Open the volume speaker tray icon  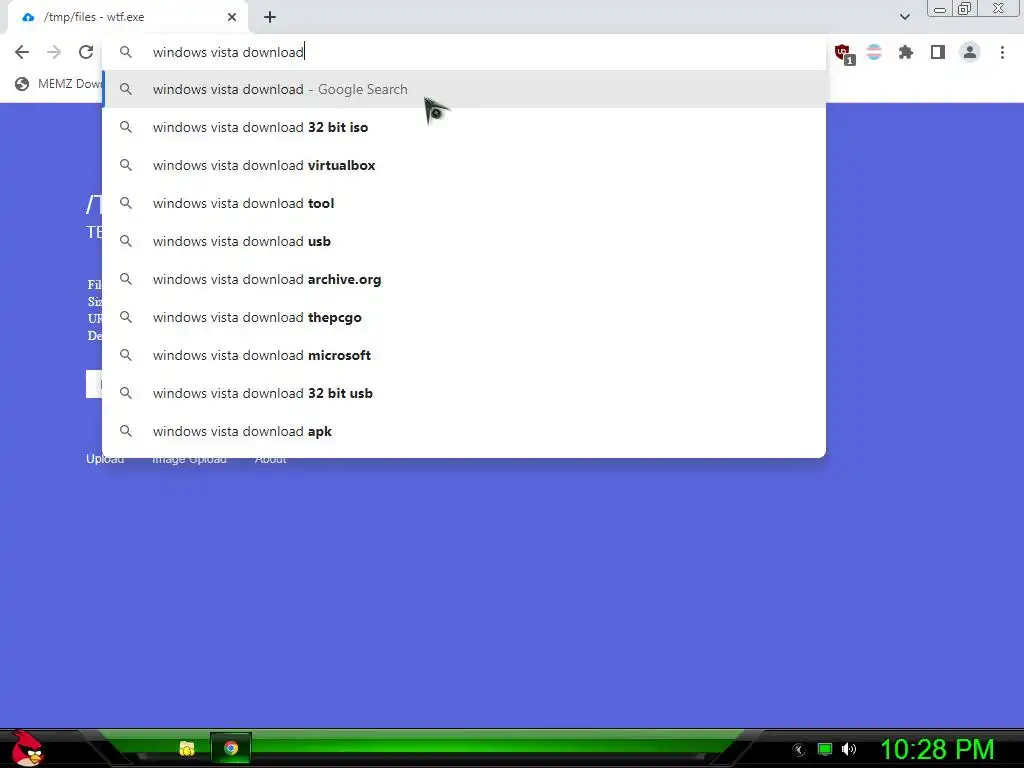[x=849, y=749]
